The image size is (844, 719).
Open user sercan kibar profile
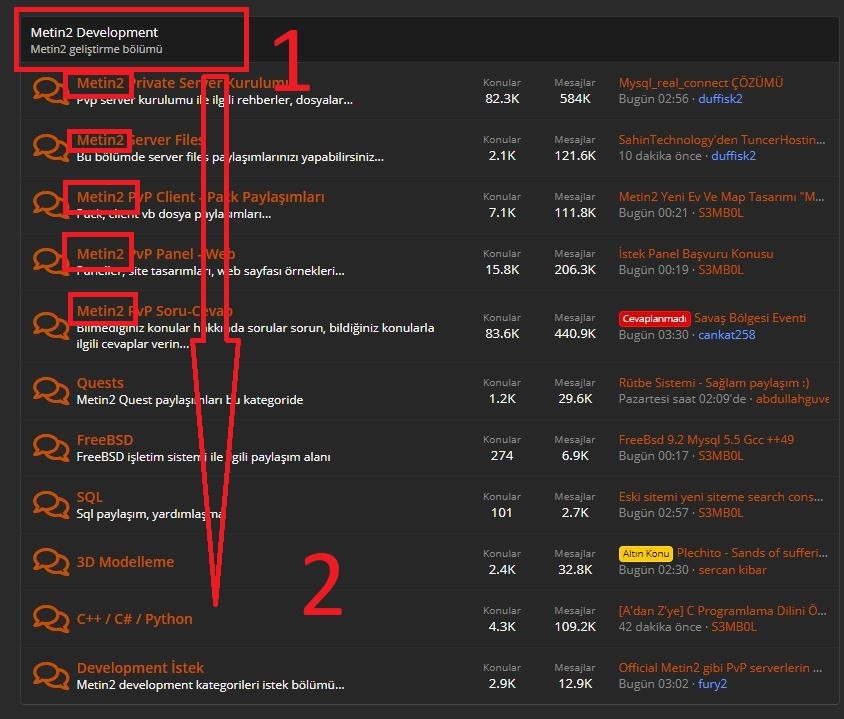coord(733,570)
